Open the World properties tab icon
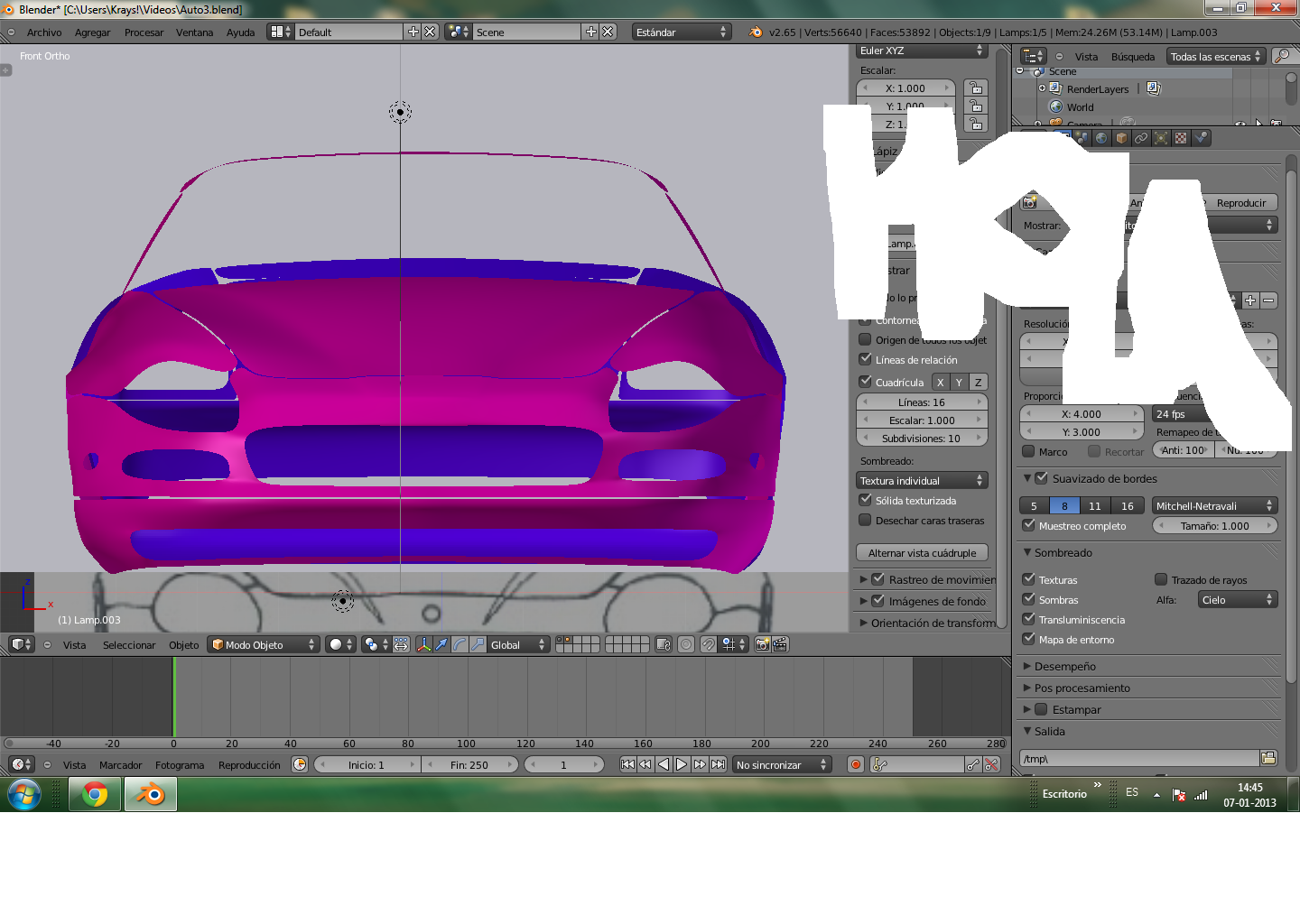The height and width of the screenshot is (924, 1300). coord(1101,138)
